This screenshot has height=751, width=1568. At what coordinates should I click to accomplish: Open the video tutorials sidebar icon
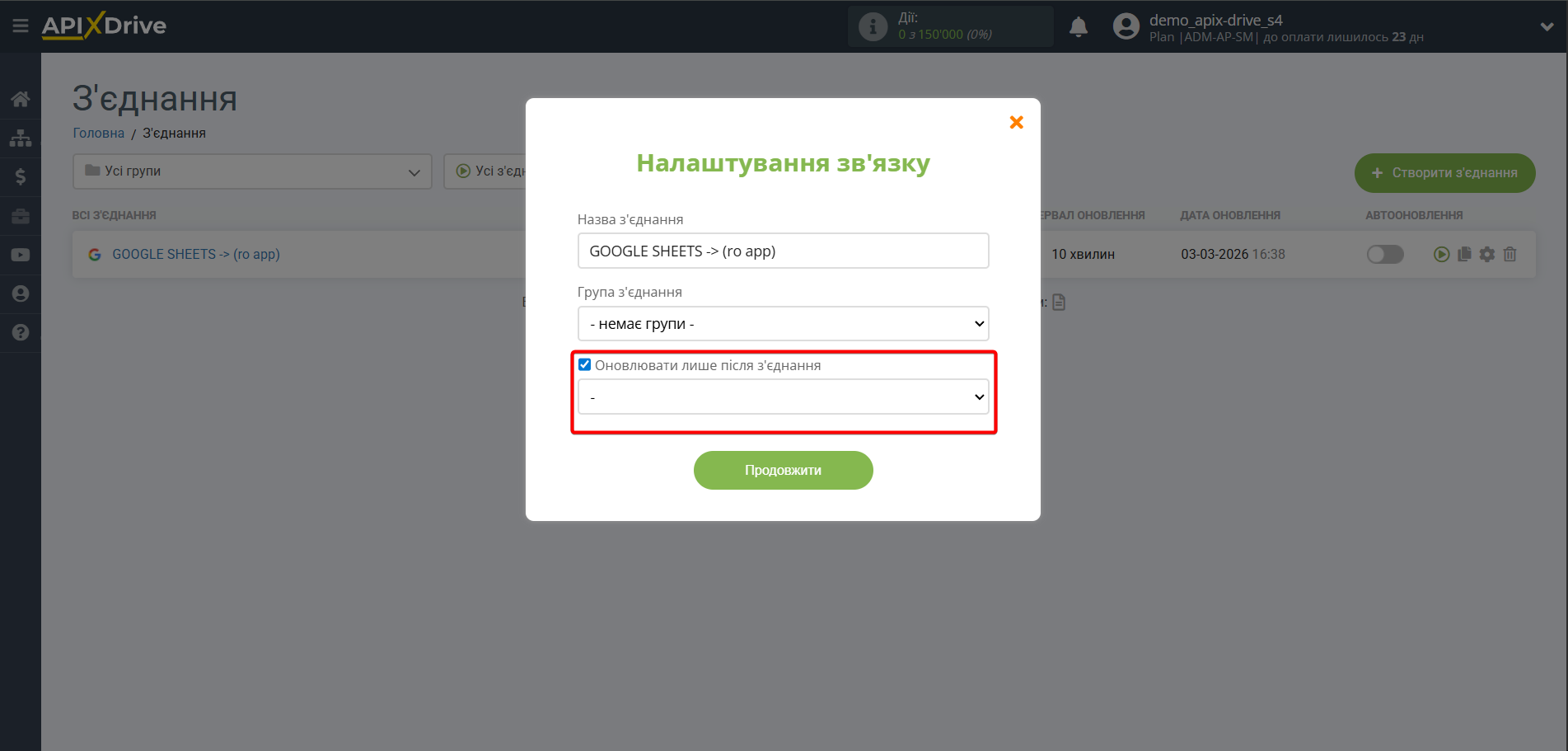(20, 254)
